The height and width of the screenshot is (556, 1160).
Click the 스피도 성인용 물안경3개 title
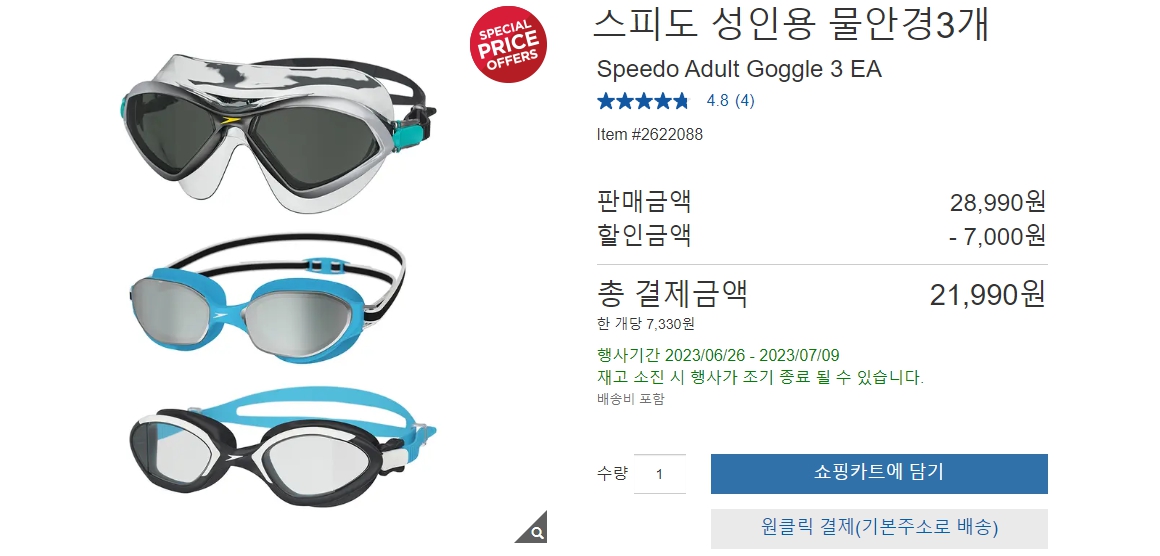click(791, 26)
